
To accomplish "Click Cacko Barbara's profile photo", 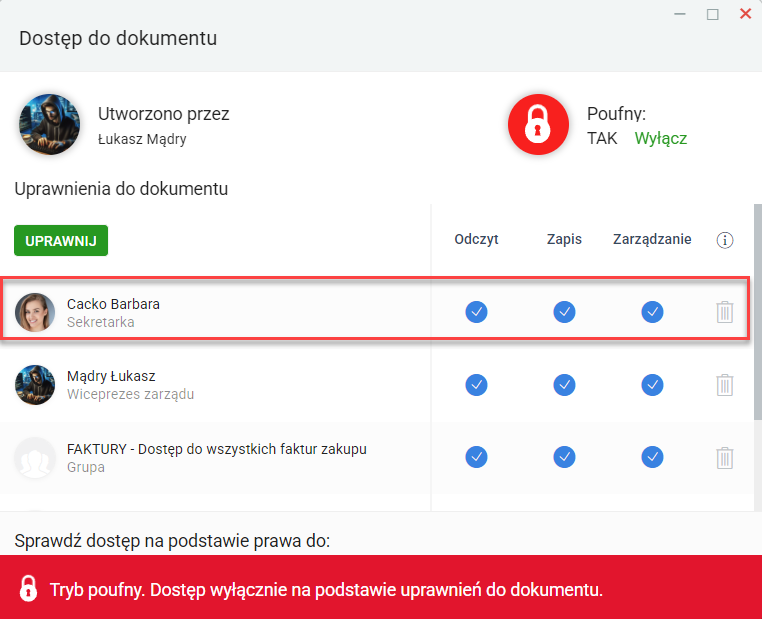I will 35,312.
